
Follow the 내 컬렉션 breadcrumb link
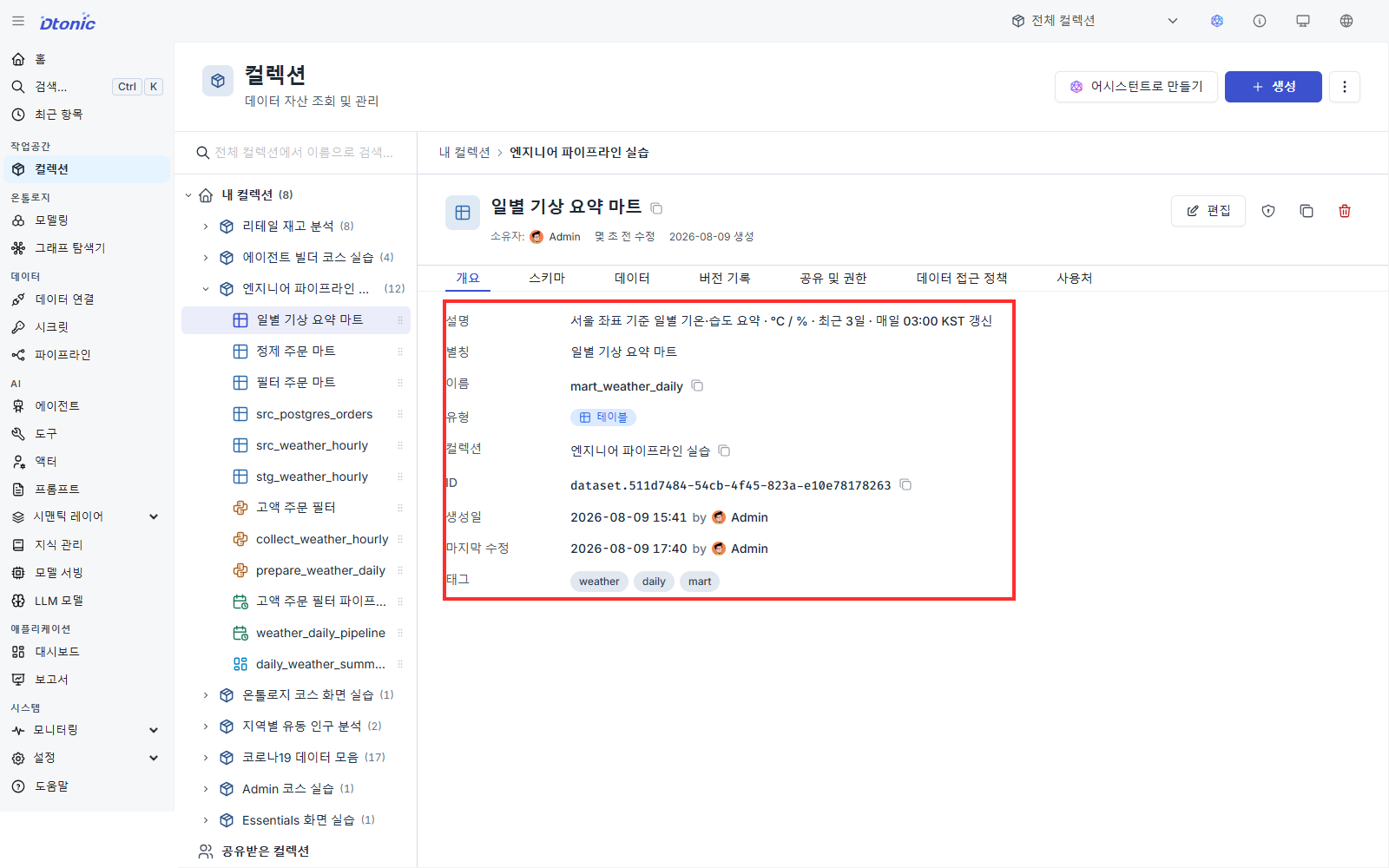point(464,153)
